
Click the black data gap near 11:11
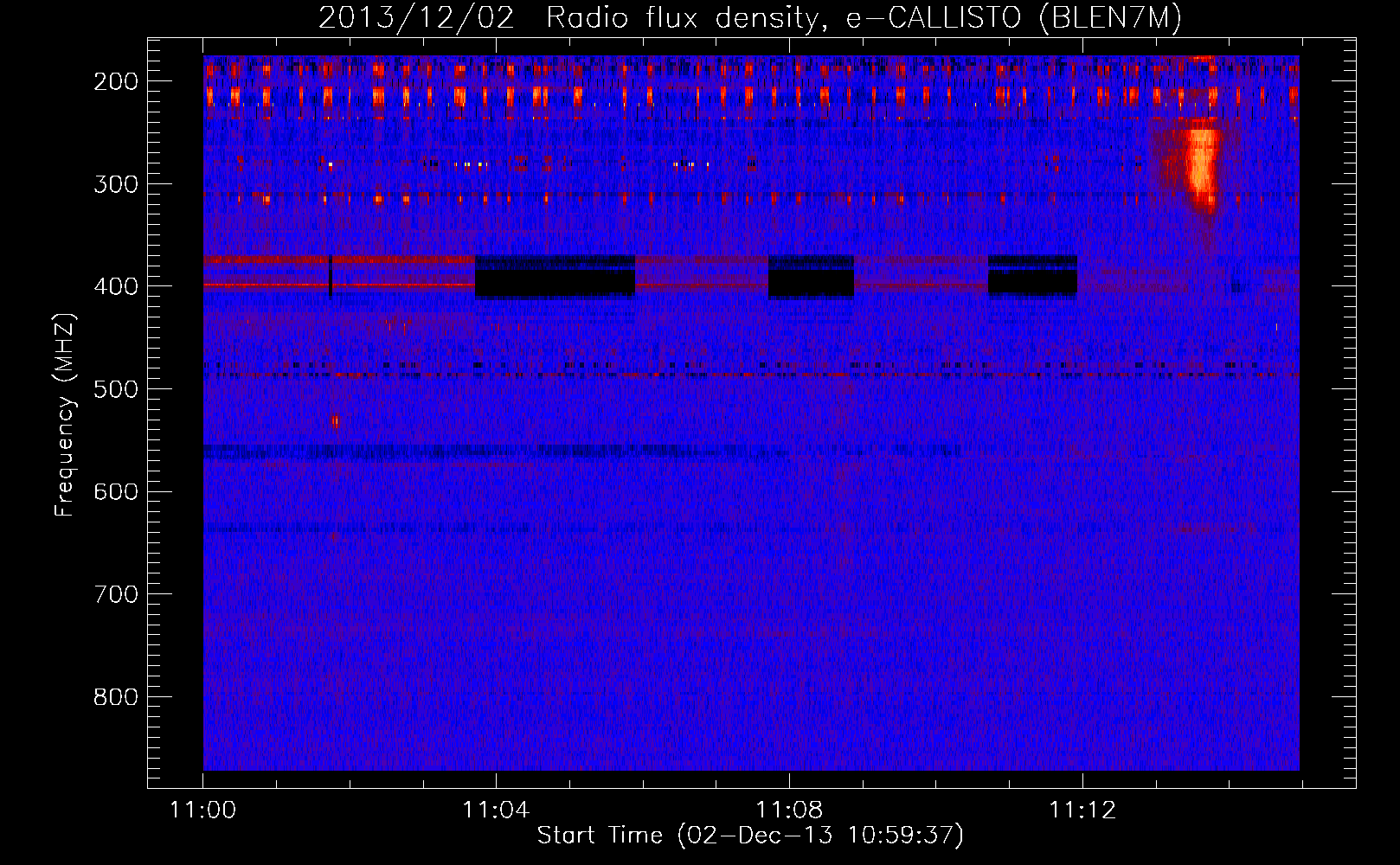[x=1032, y=277]
